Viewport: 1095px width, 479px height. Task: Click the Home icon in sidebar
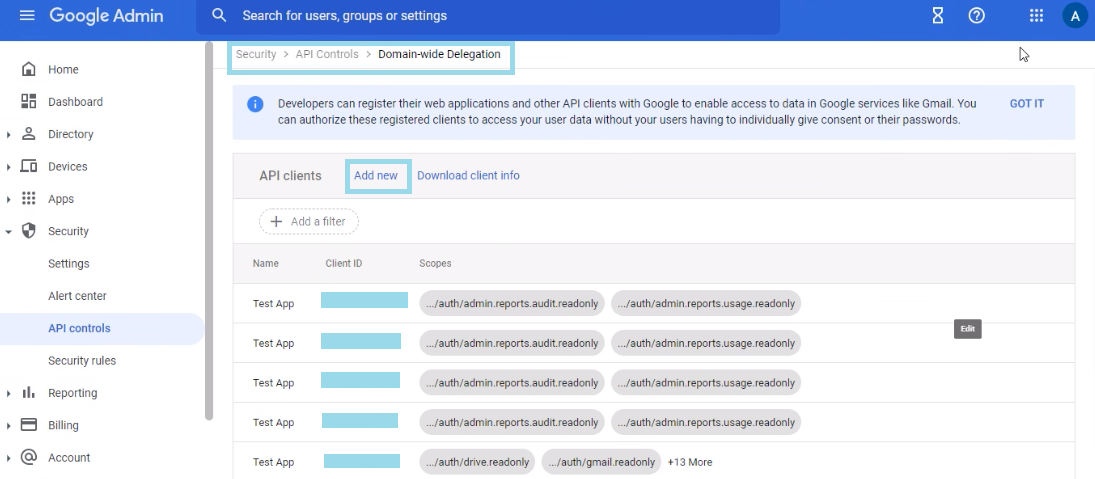29,70
